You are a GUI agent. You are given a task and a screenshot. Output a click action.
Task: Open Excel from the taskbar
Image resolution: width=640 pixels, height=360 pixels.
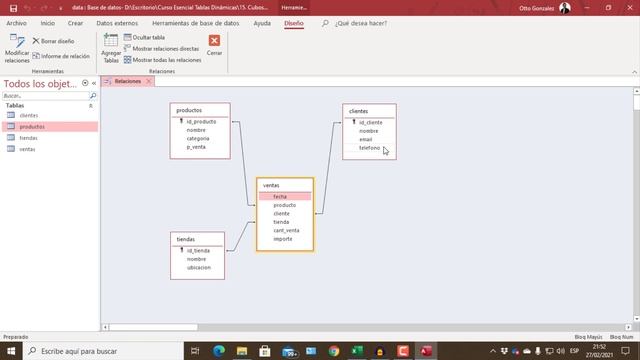tap(357, 351)
